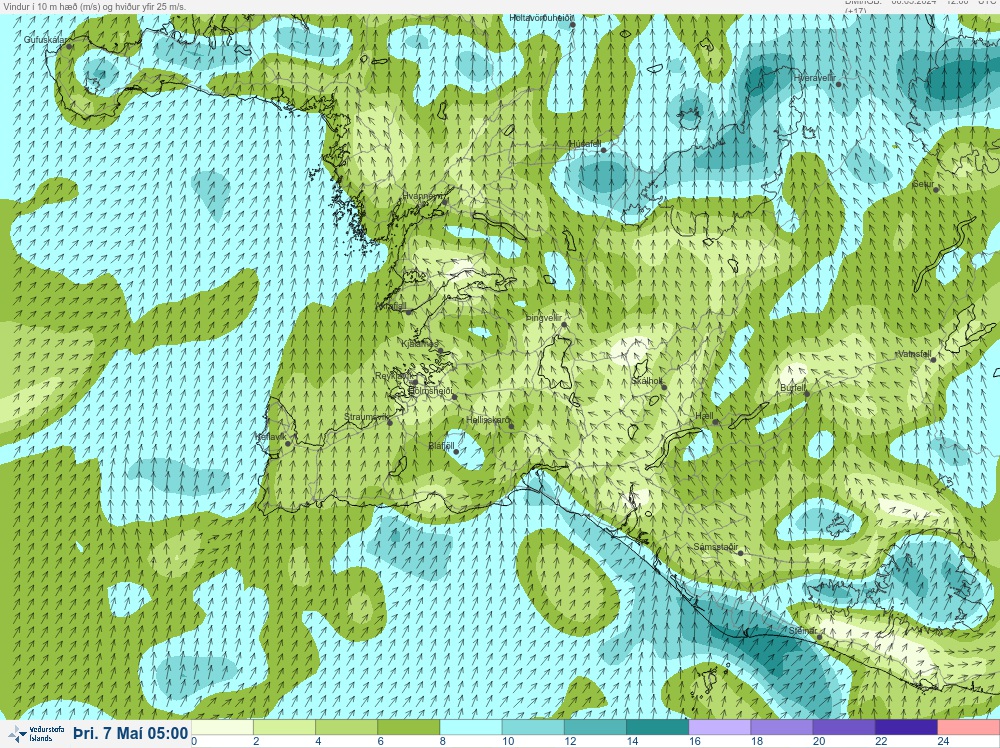1000x748 pixels.
Task: Select the Hólmsheiði station label
Action: pyautogui.click(x=430, y=390)
